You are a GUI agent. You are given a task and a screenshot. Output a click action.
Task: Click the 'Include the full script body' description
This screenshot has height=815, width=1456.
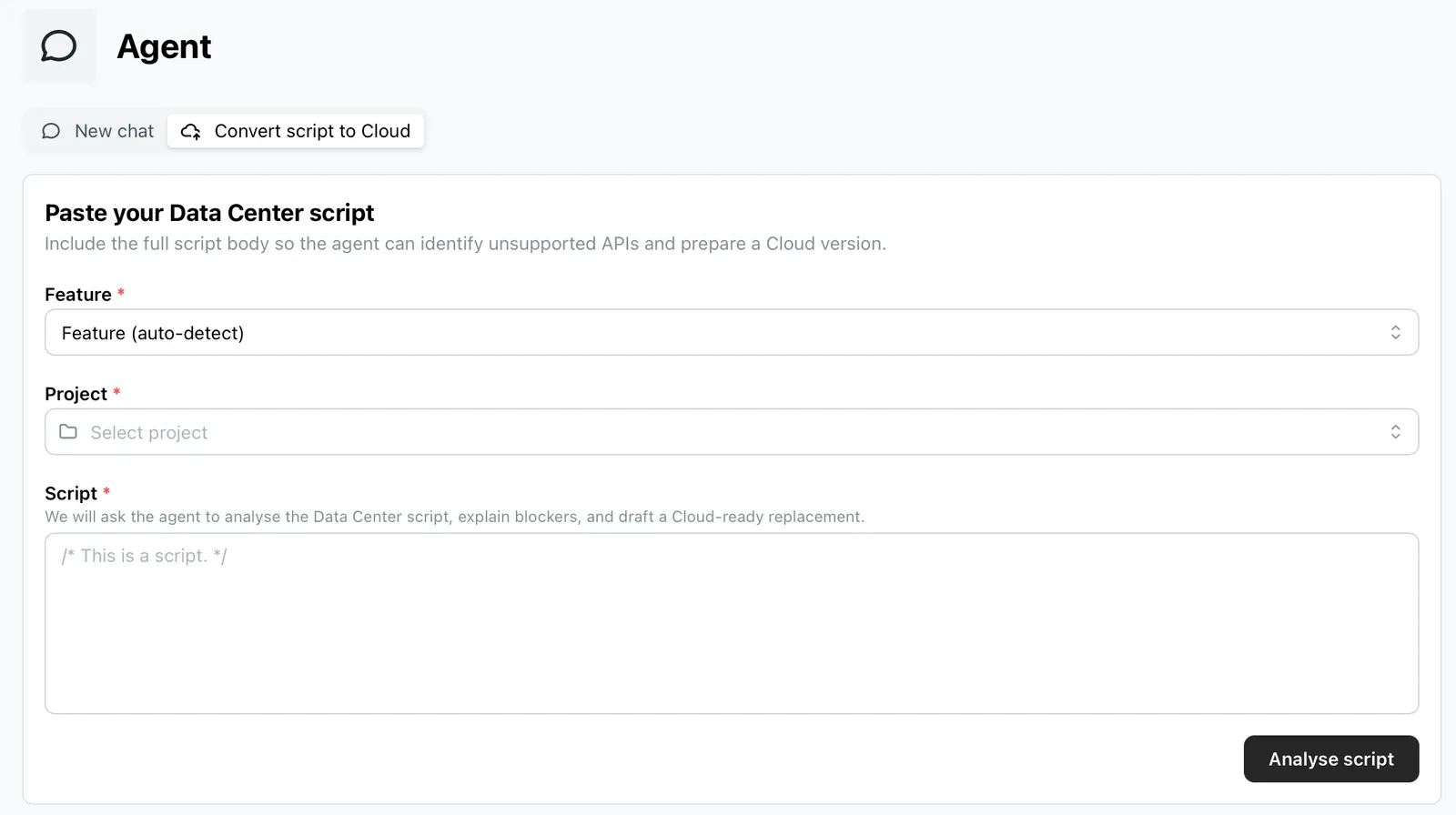[465, 244]
